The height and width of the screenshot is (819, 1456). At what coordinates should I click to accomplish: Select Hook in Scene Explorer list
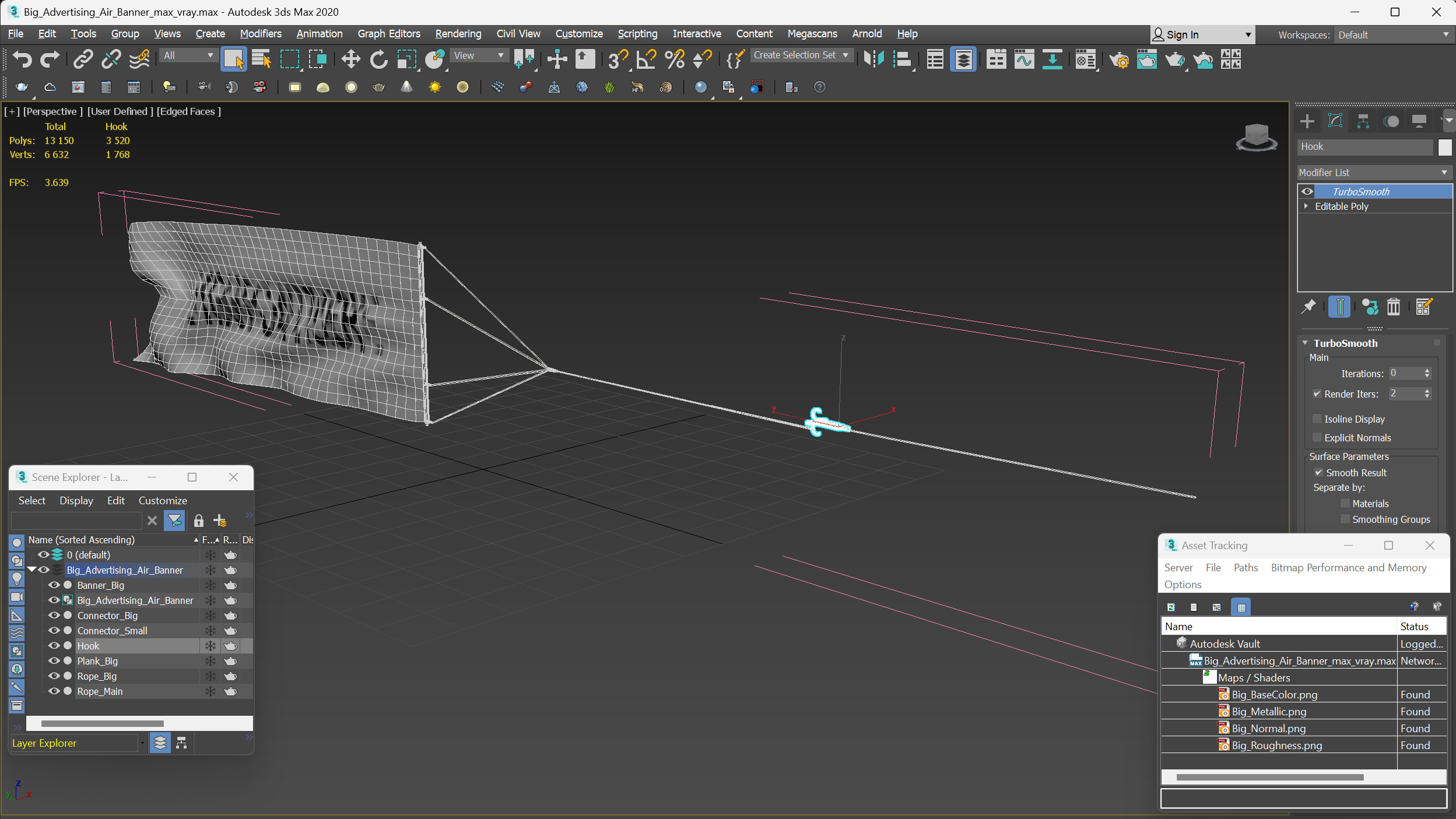[x=87, y=645]
